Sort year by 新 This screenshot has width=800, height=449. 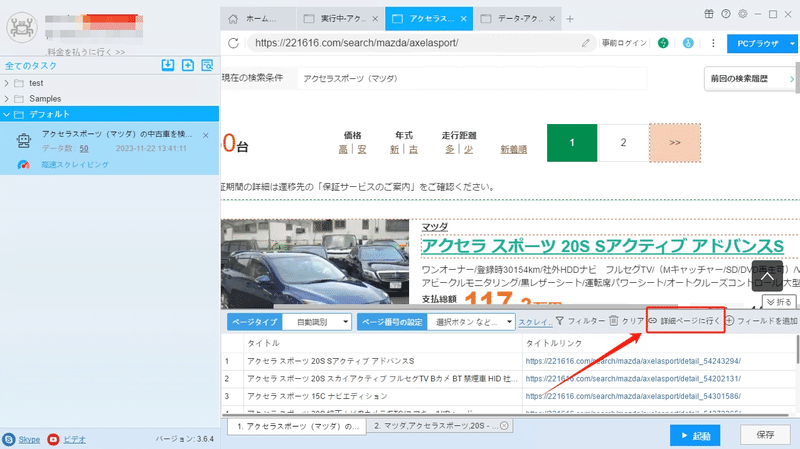point(394,149)
